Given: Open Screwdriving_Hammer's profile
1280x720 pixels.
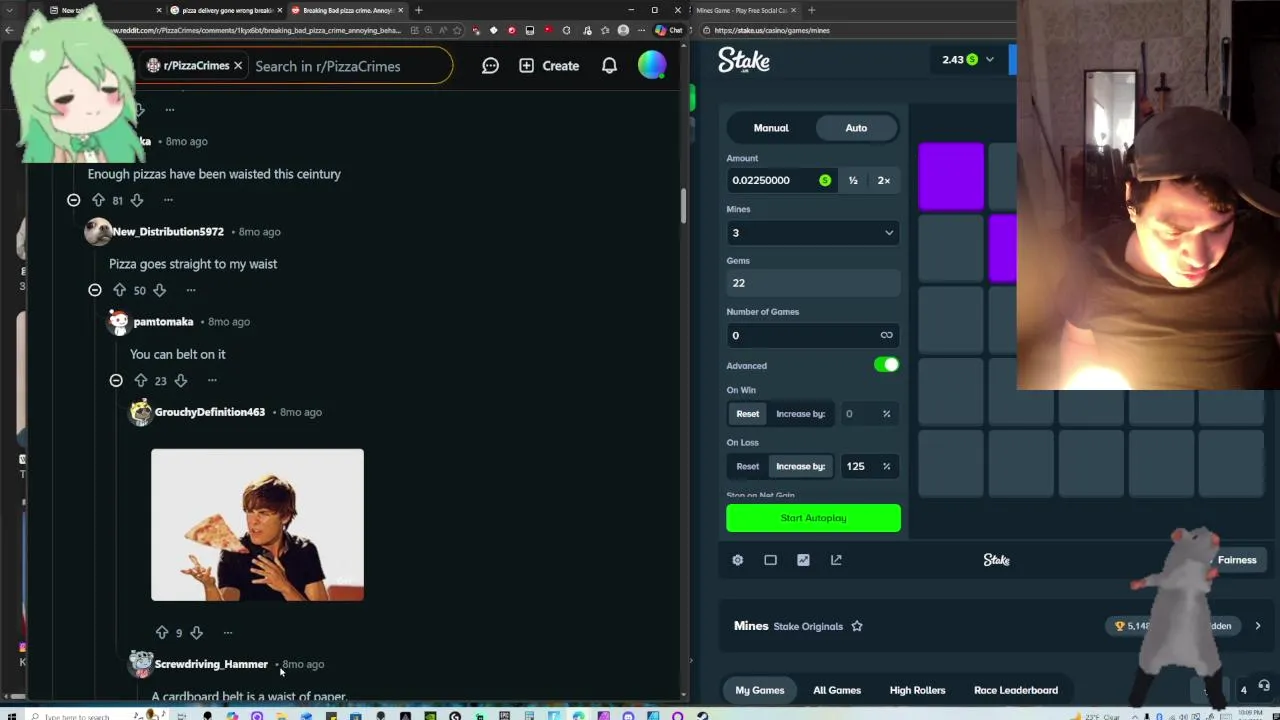Looking at the screenshot, I should click(211, 664).
